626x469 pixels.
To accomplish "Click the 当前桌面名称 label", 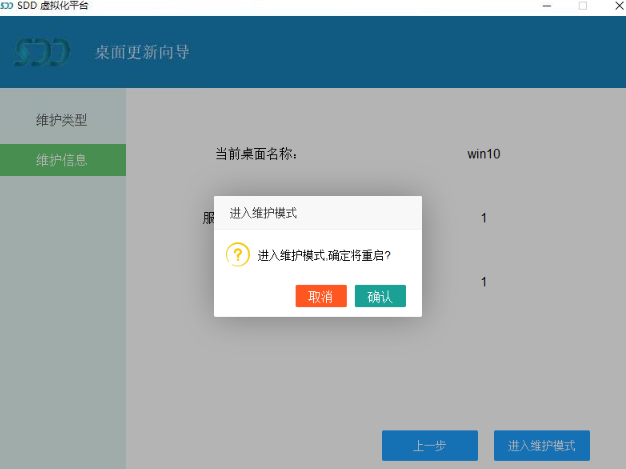I will pyautogui.click(x=256, y=154).
